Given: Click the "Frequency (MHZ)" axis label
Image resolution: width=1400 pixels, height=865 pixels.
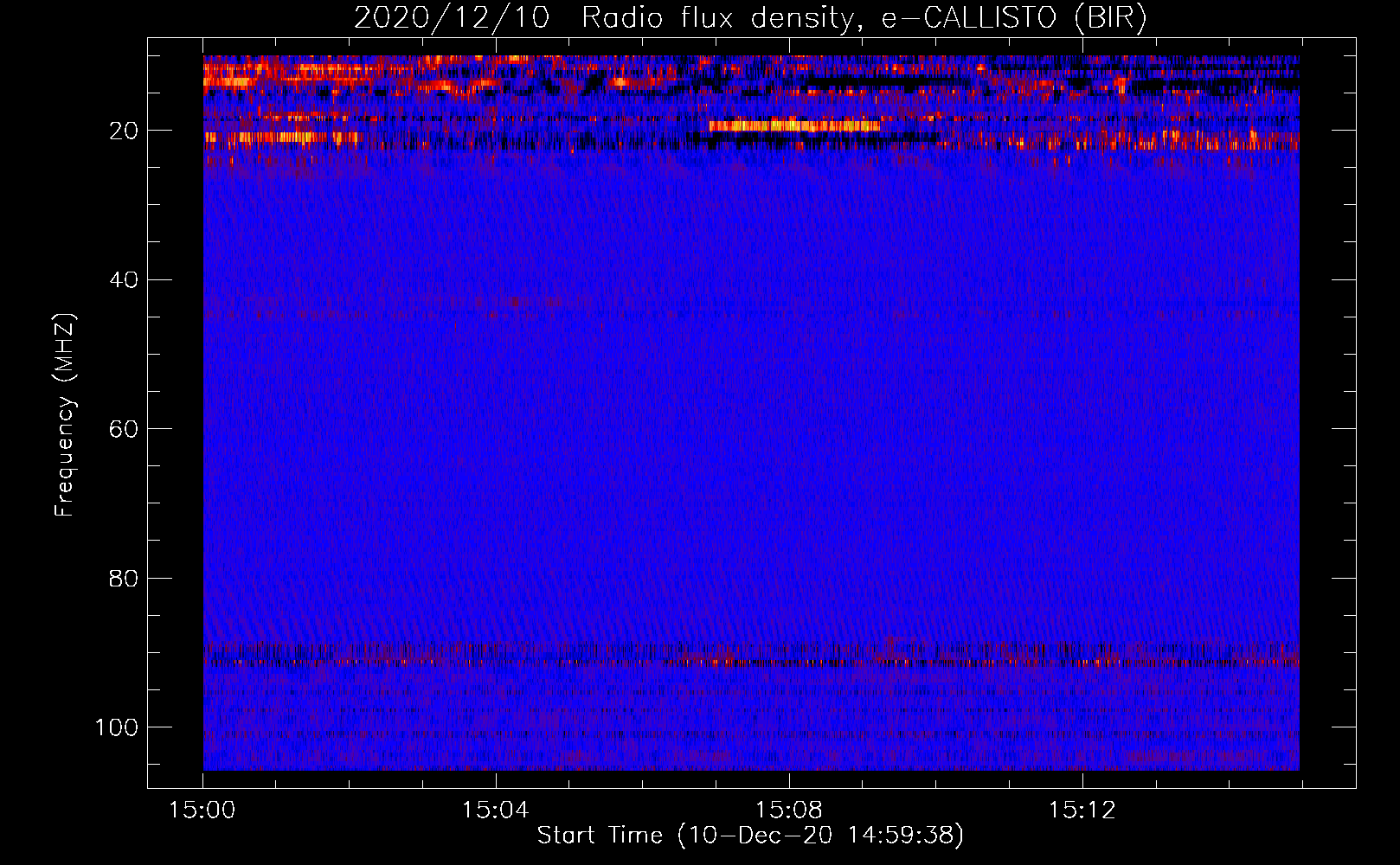Looking at the screenshot, I should tap(65, 415).
